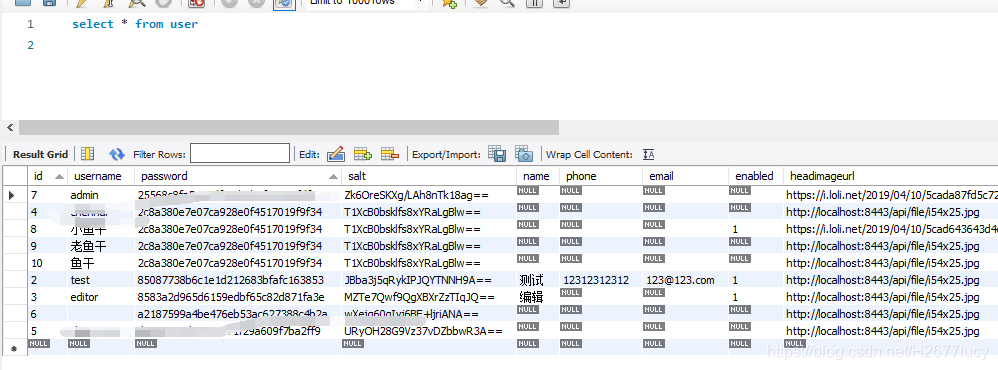Select phone cell 12312312312
998x370 pixels.
601,280
